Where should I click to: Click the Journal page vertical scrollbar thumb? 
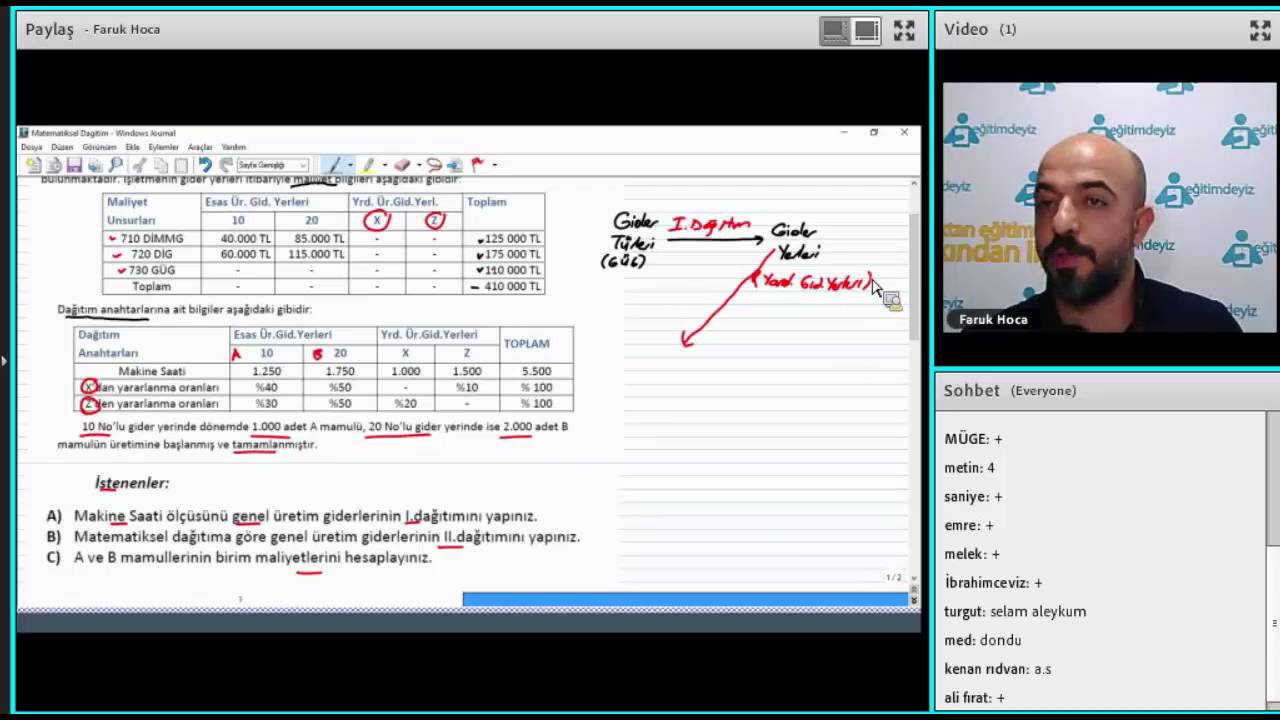pos(913,277)
